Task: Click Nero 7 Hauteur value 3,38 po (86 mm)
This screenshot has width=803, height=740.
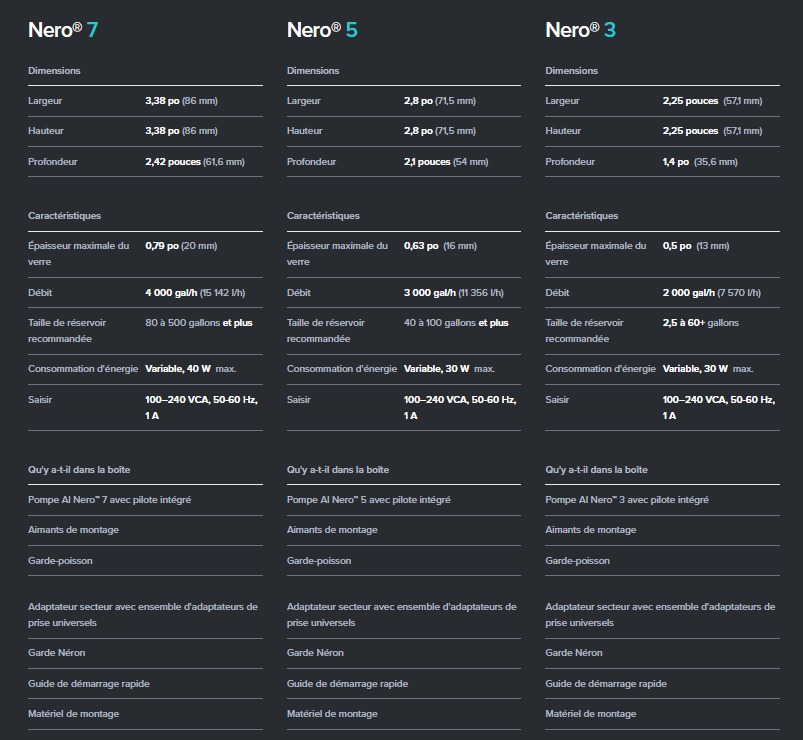Action: 181,131
